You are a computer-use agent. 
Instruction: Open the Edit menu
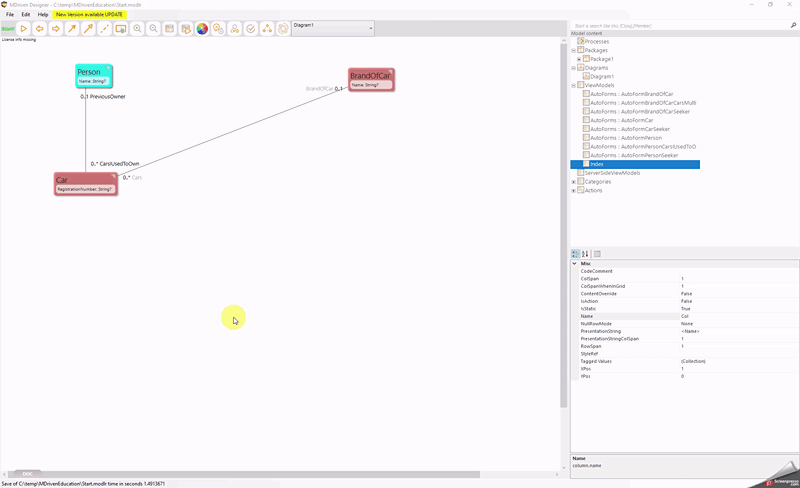26,15
